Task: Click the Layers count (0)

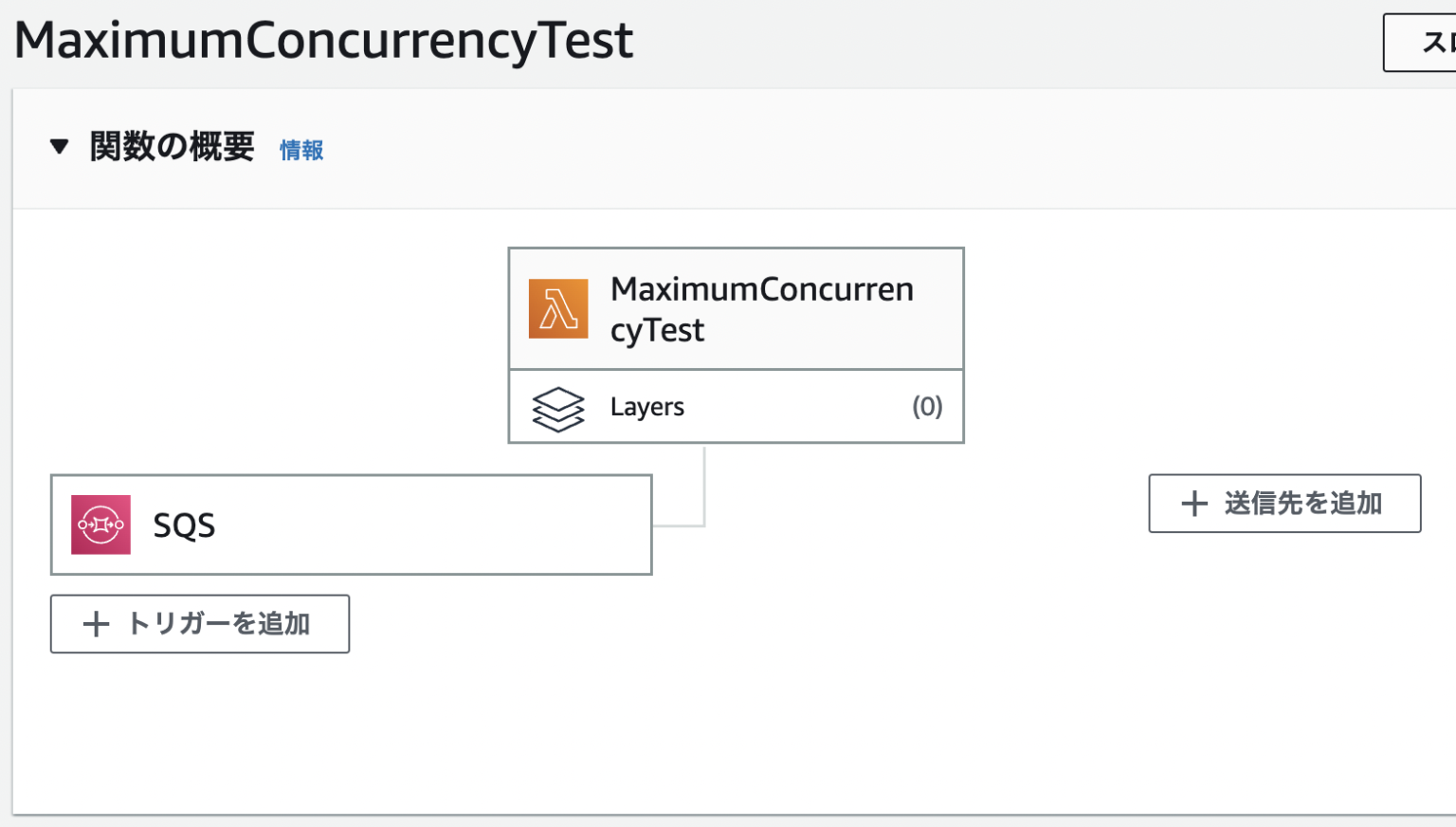Action: (x=926, y=407)
